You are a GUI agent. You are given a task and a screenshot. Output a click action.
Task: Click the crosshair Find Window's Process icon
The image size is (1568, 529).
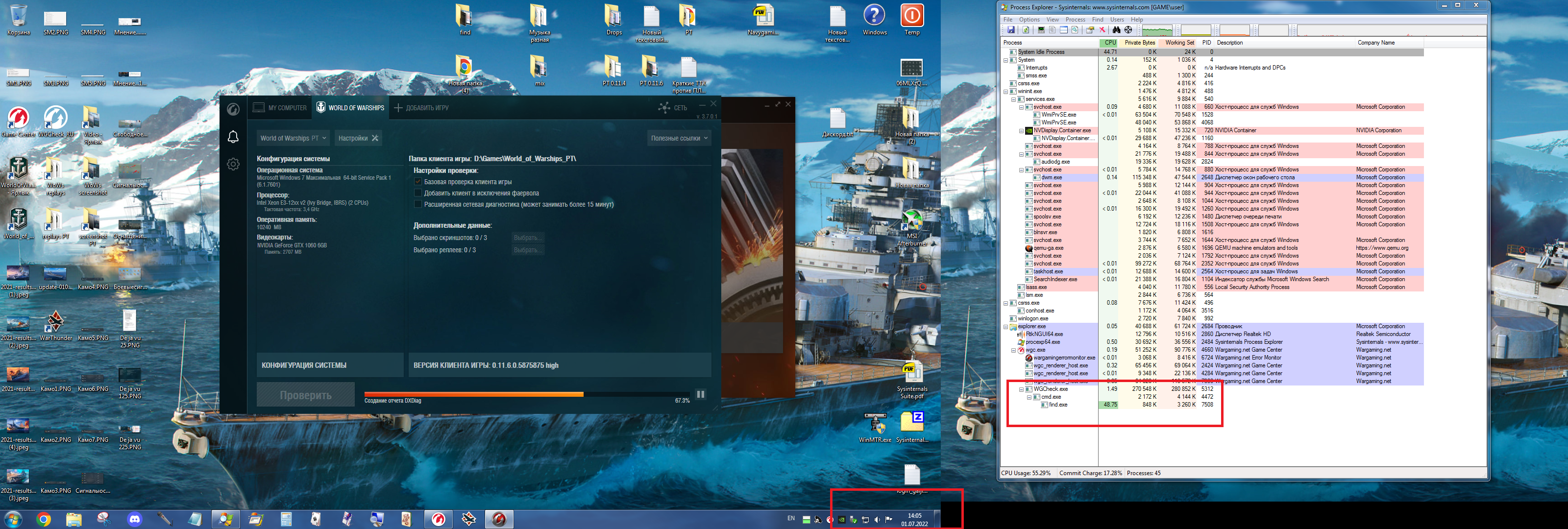tap(1128, 30)
